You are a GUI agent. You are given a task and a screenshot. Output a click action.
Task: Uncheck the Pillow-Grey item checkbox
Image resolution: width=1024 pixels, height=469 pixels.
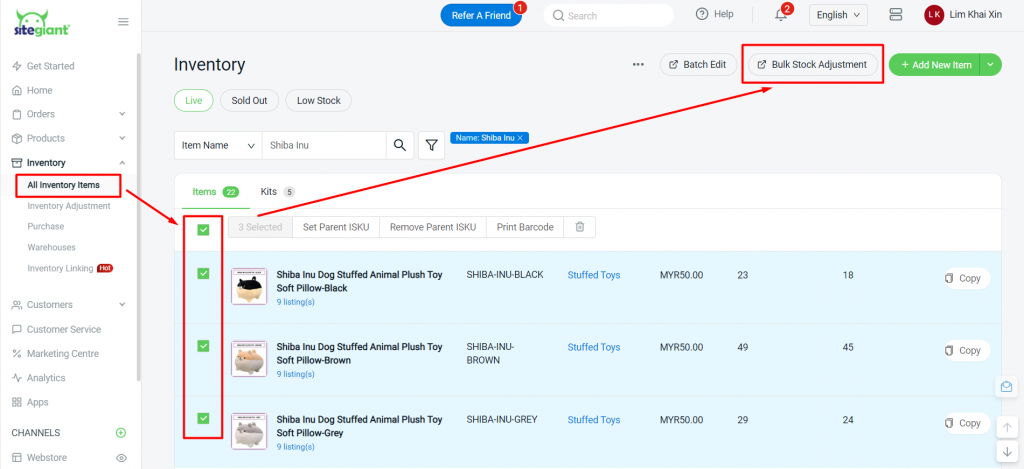pyautogui.click(x=203, y=418)
